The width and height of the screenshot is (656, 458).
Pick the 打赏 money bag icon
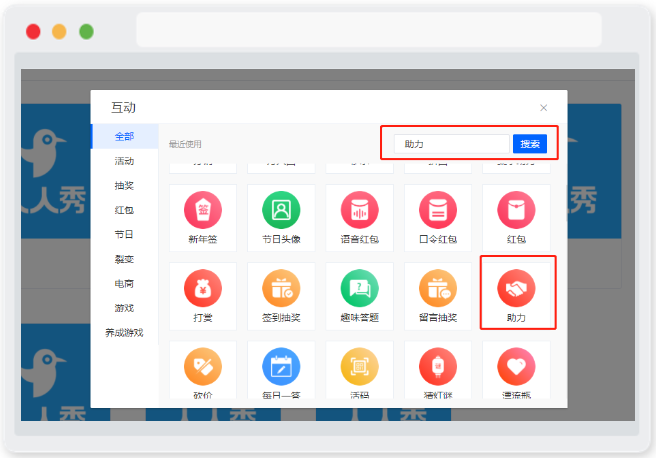click(203, 288)
